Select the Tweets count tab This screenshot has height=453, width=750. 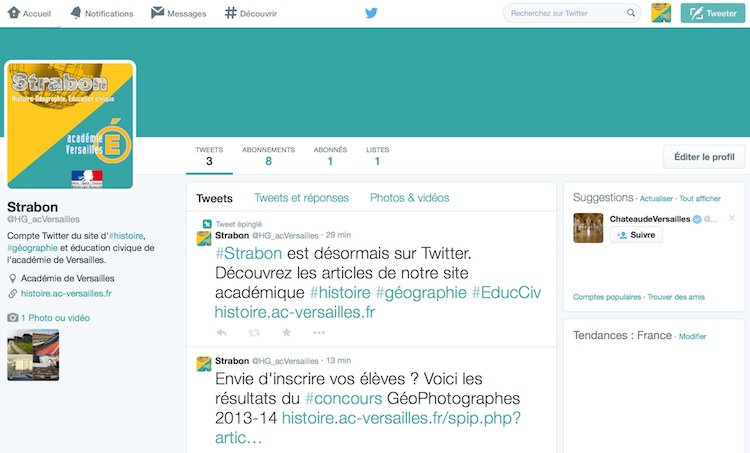(209, 156)
